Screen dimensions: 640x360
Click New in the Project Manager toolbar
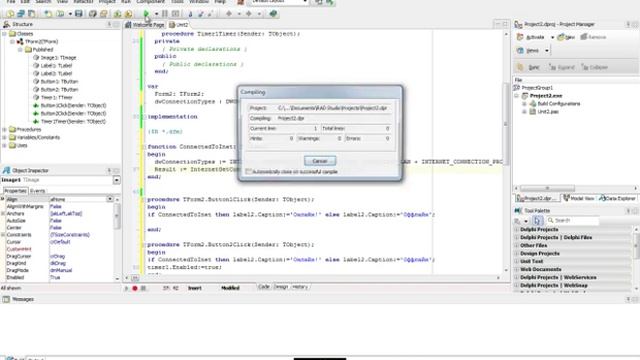click(x=566, y=37)
